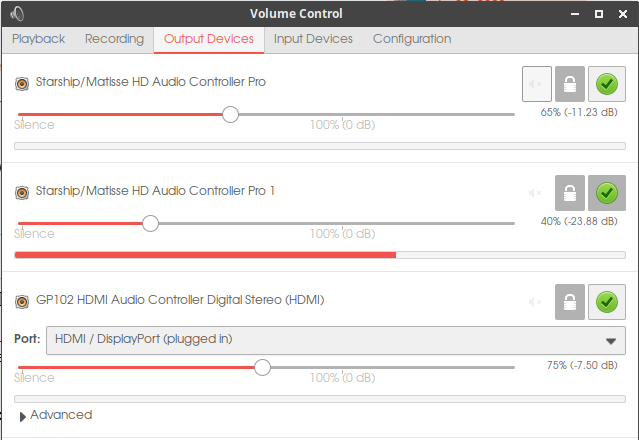Set Audio Controller Pro 1 as fallback
Viewport: 639px width, 440px height.
point(604,192)
